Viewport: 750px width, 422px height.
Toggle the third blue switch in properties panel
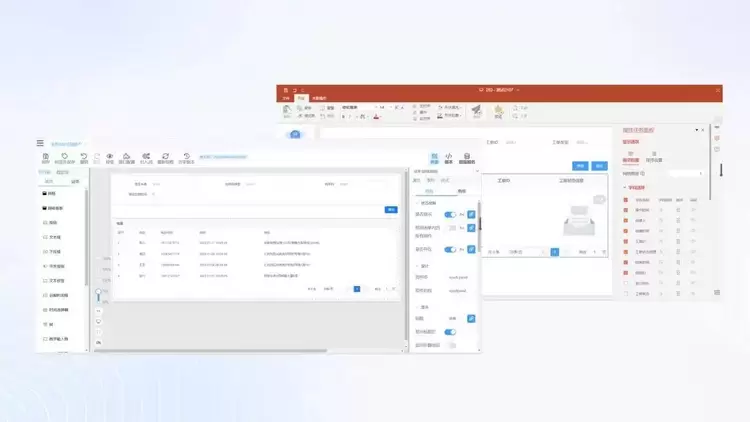(x=450, y=249)
